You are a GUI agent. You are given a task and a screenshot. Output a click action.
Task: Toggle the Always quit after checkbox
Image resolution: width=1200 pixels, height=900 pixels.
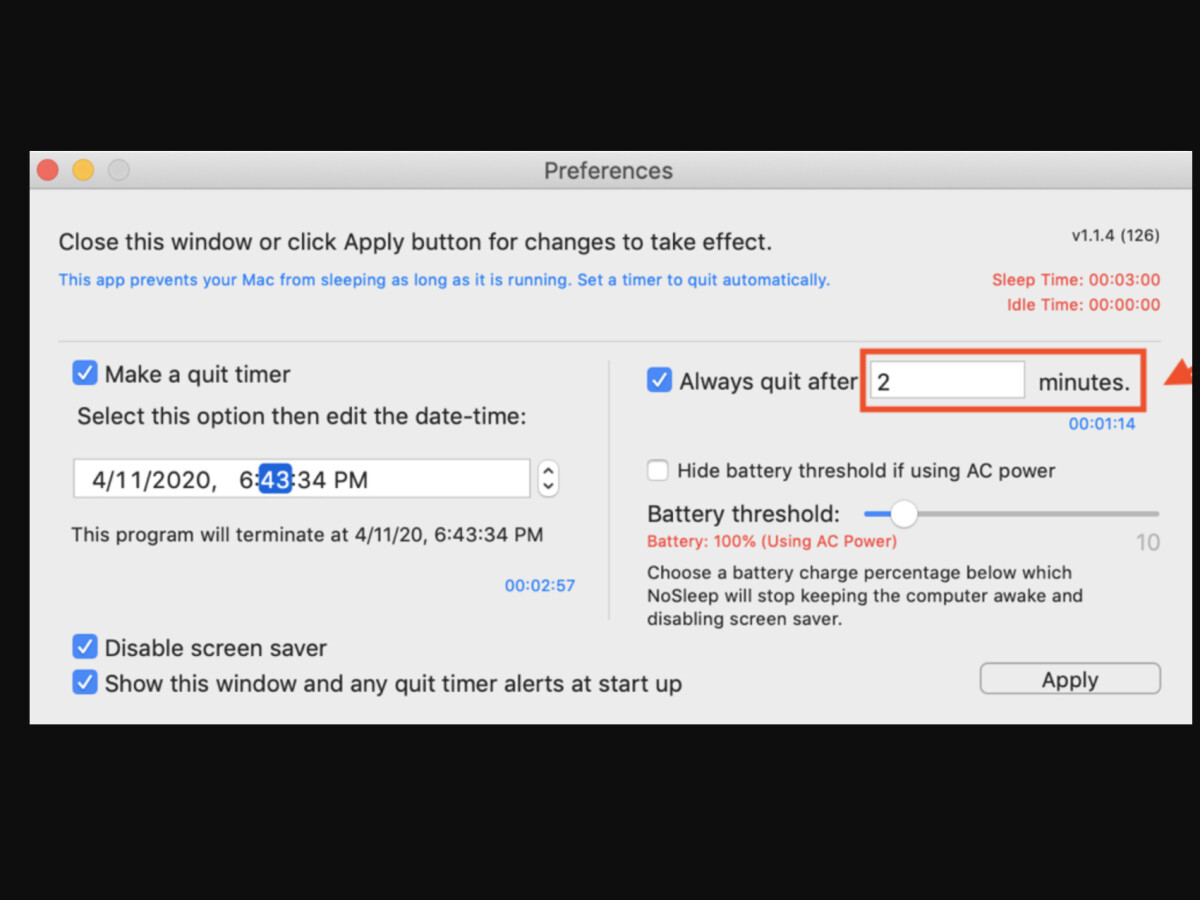(659, 380)
